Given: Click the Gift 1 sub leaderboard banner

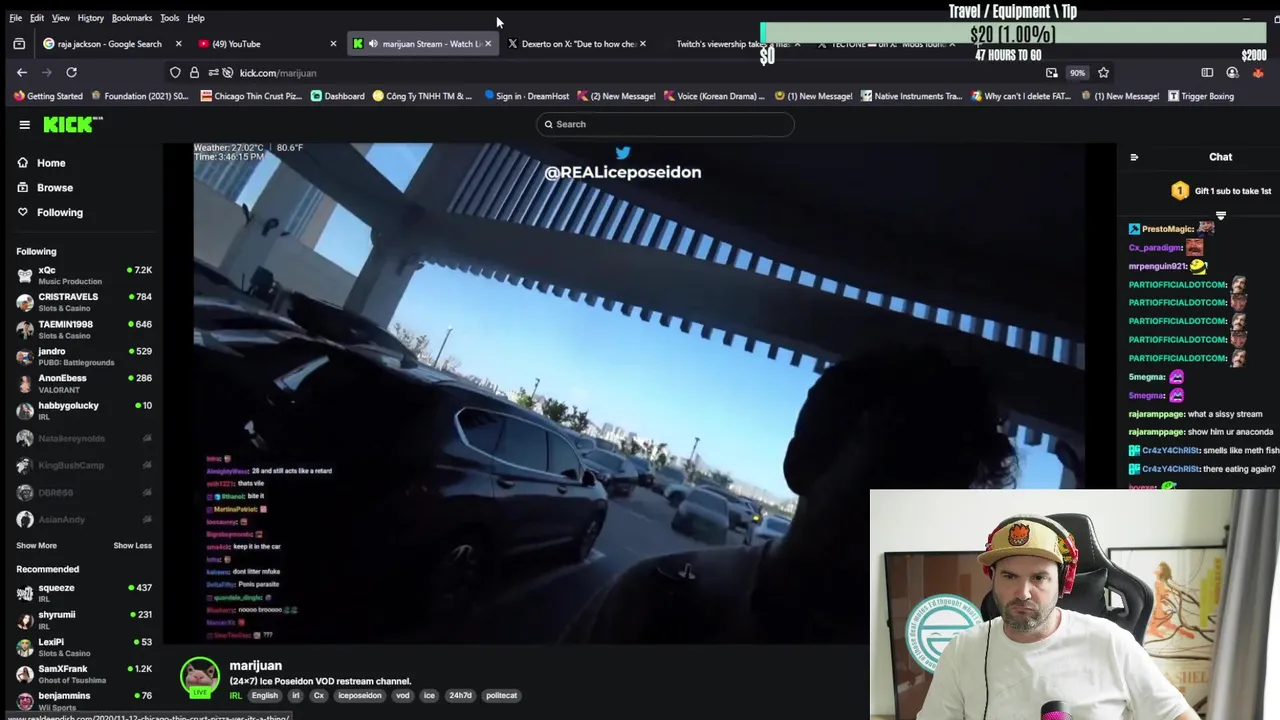Looking at the screenshot, I should (1222, 191).
